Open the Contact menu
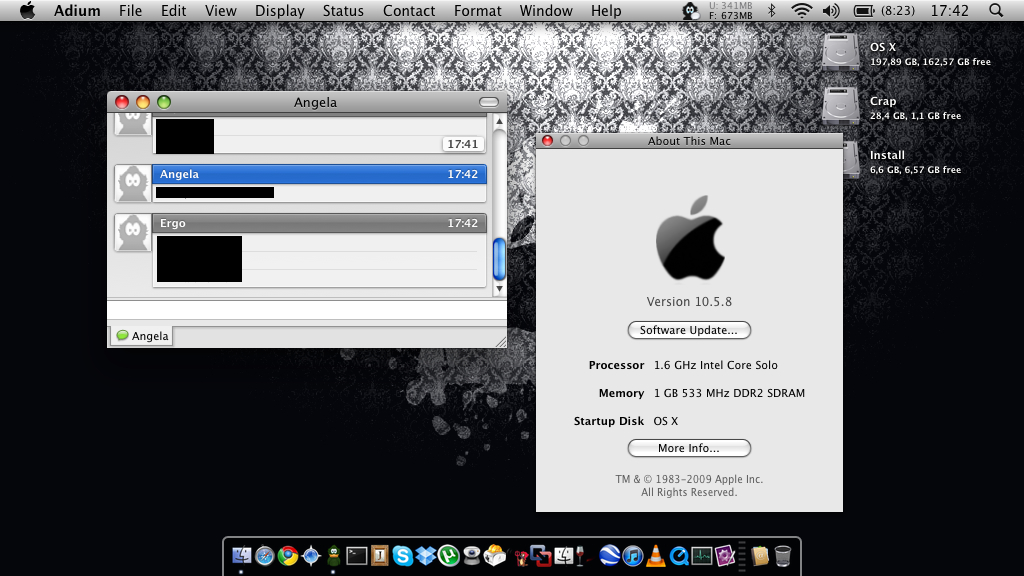 (409, 10)
